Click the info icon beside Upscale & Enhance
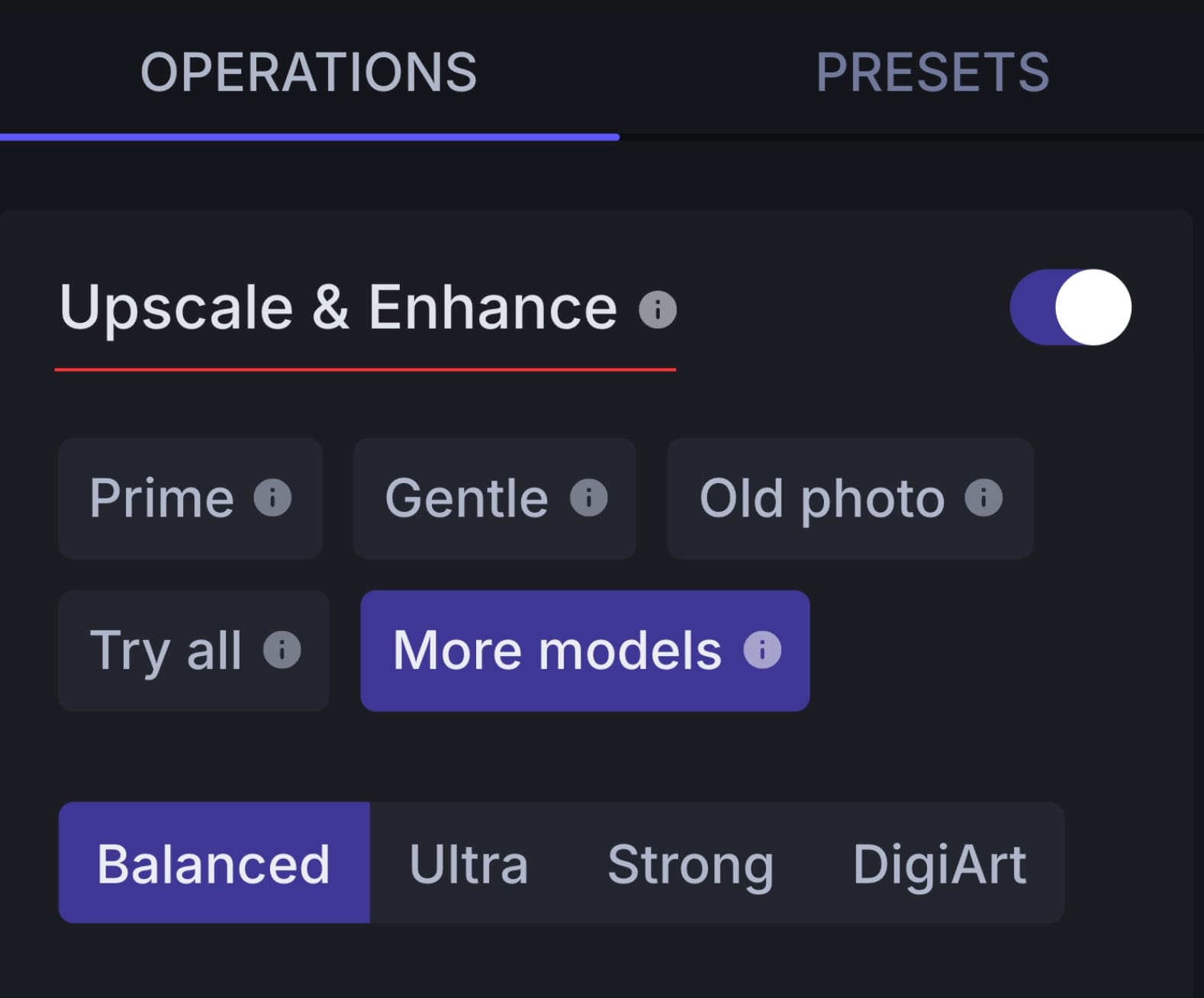Screen dimensions: 1204x998 [x=656, y=307]
